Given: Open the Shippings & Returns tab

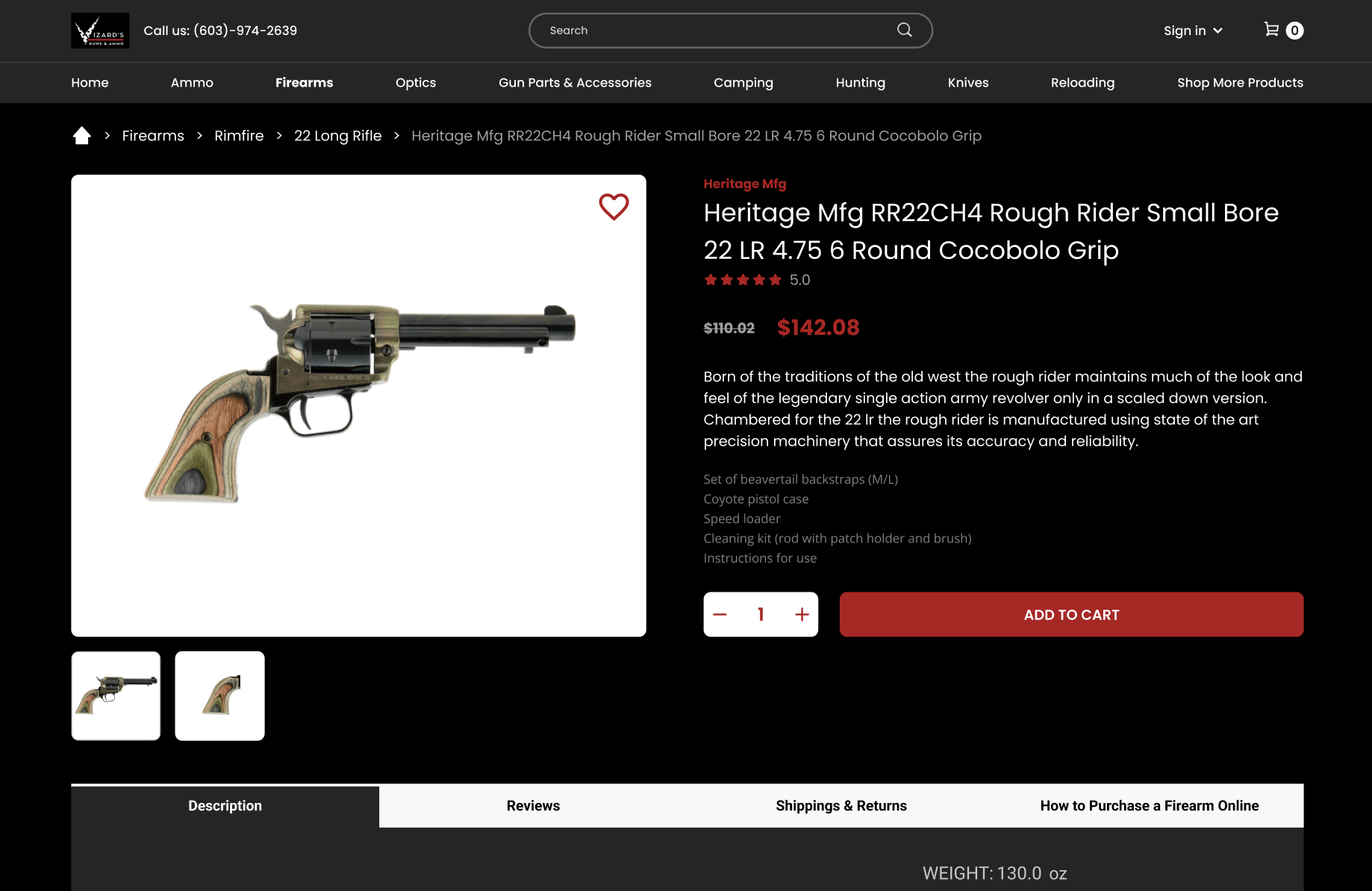Looking at the screenshot, I should tap(841, 805).
